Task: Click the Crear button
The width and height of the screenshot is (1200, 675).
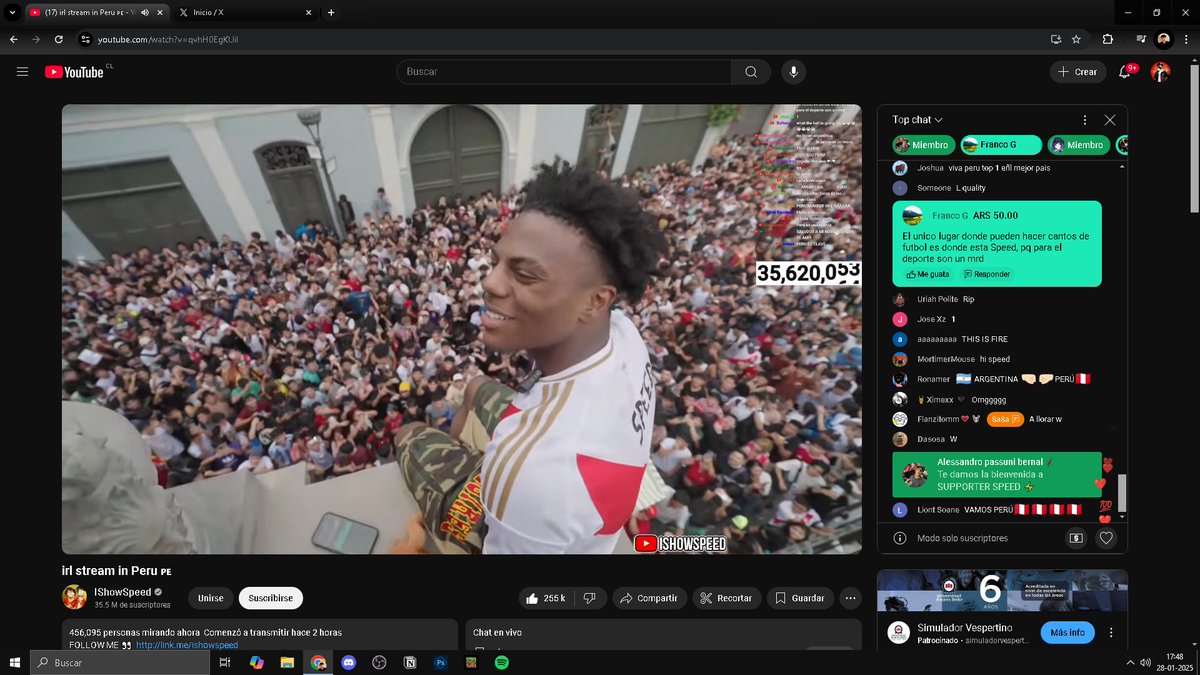Action: pyautogui.click(x=1078, y=72)
